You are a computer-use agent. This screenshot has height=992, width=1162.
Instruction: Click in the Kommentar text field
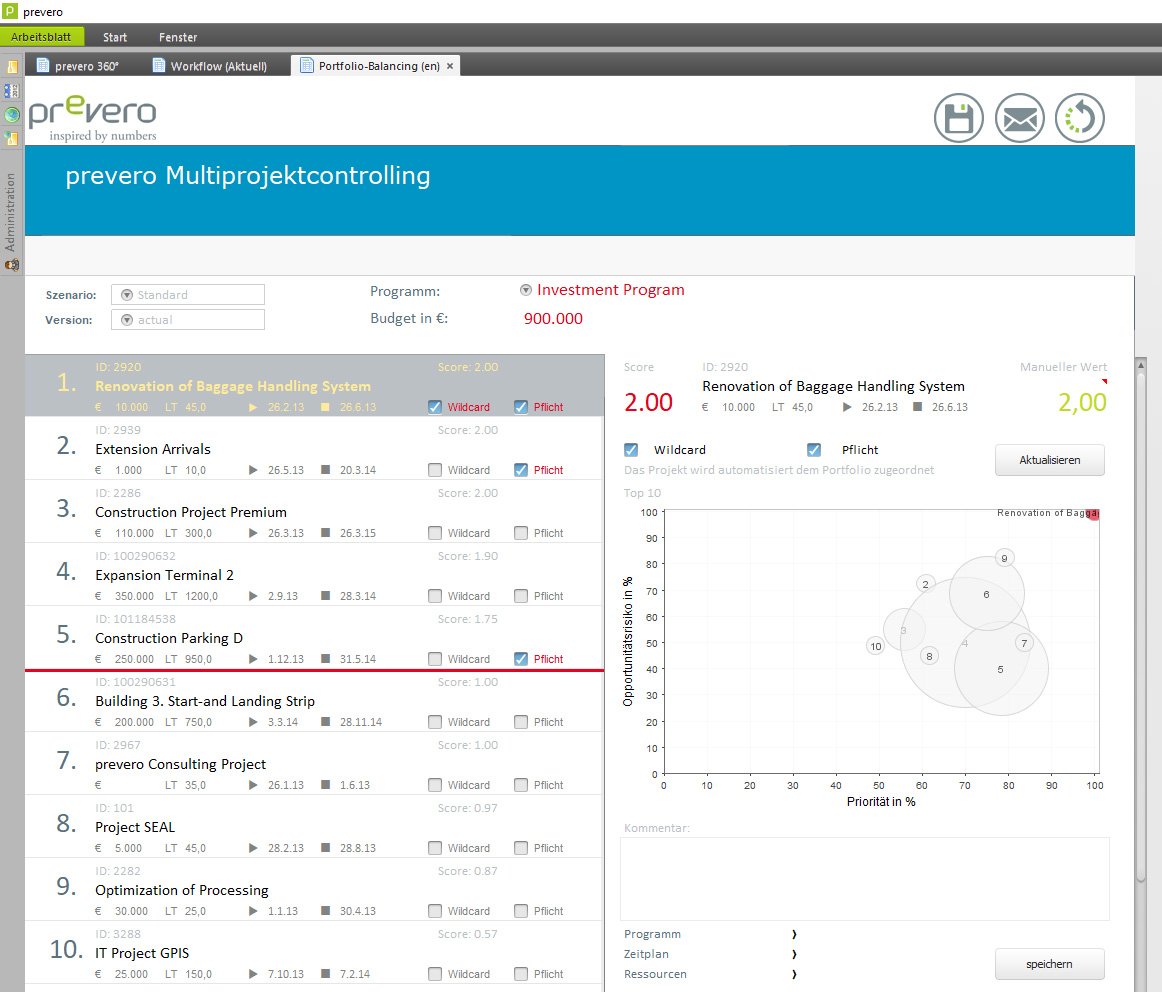coord(865,879)
